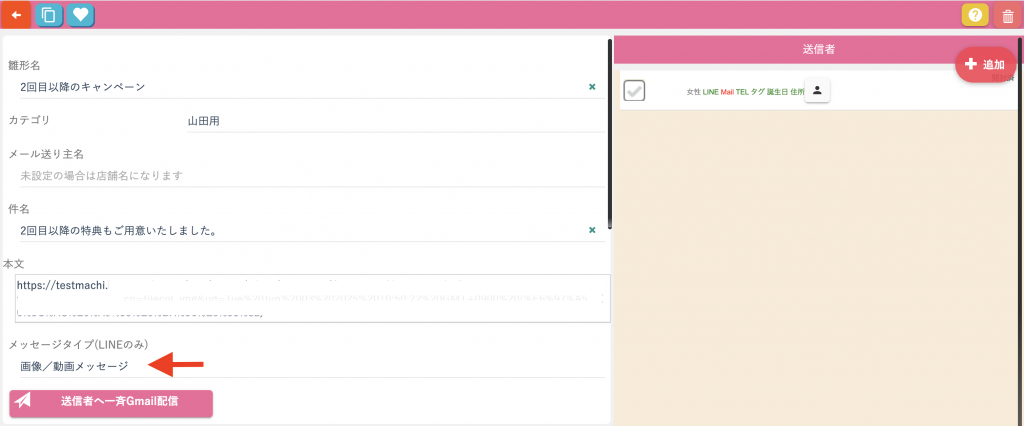This screenshot has height=426, width=1024.
Task: Click the 送信者 panel header
Action: pos(818,48)
